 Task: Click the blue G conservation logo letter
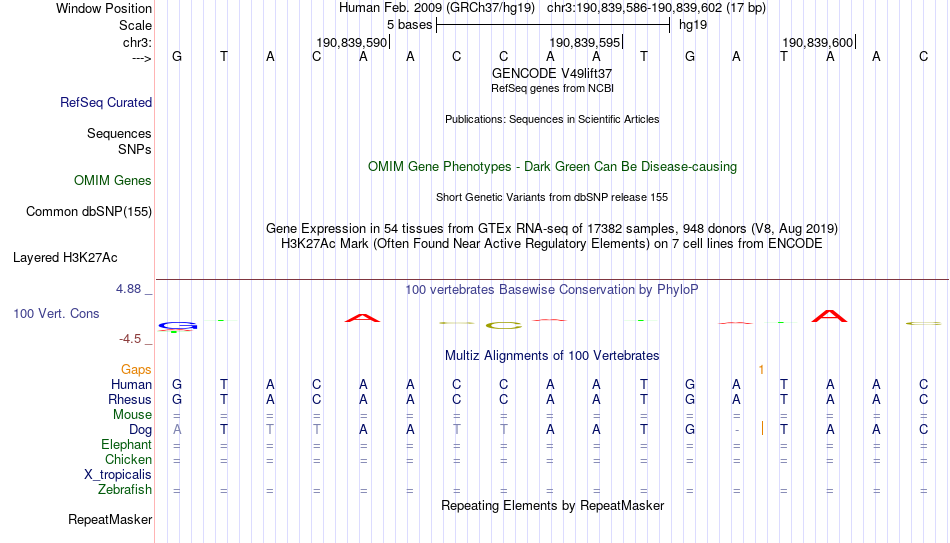pos(178,326)
